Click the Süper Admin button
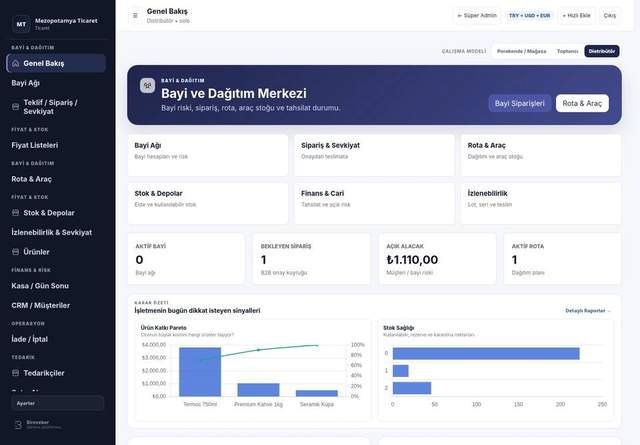Viewport: 640px width, 445px height. [x=477, y=16]
